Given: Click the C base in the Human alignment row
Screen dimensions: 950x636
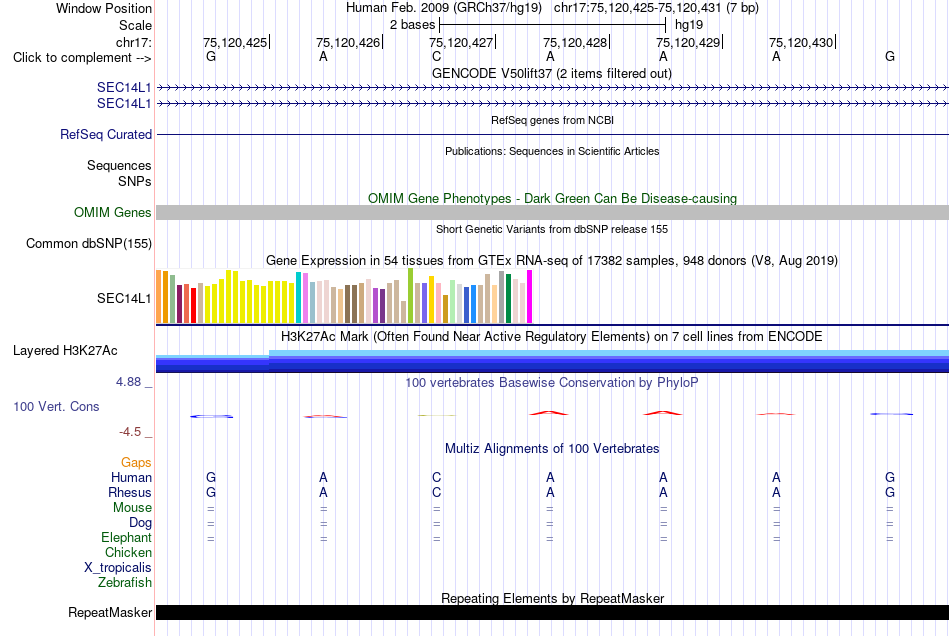Looking at the screenshot, I should tap(437, 477).
